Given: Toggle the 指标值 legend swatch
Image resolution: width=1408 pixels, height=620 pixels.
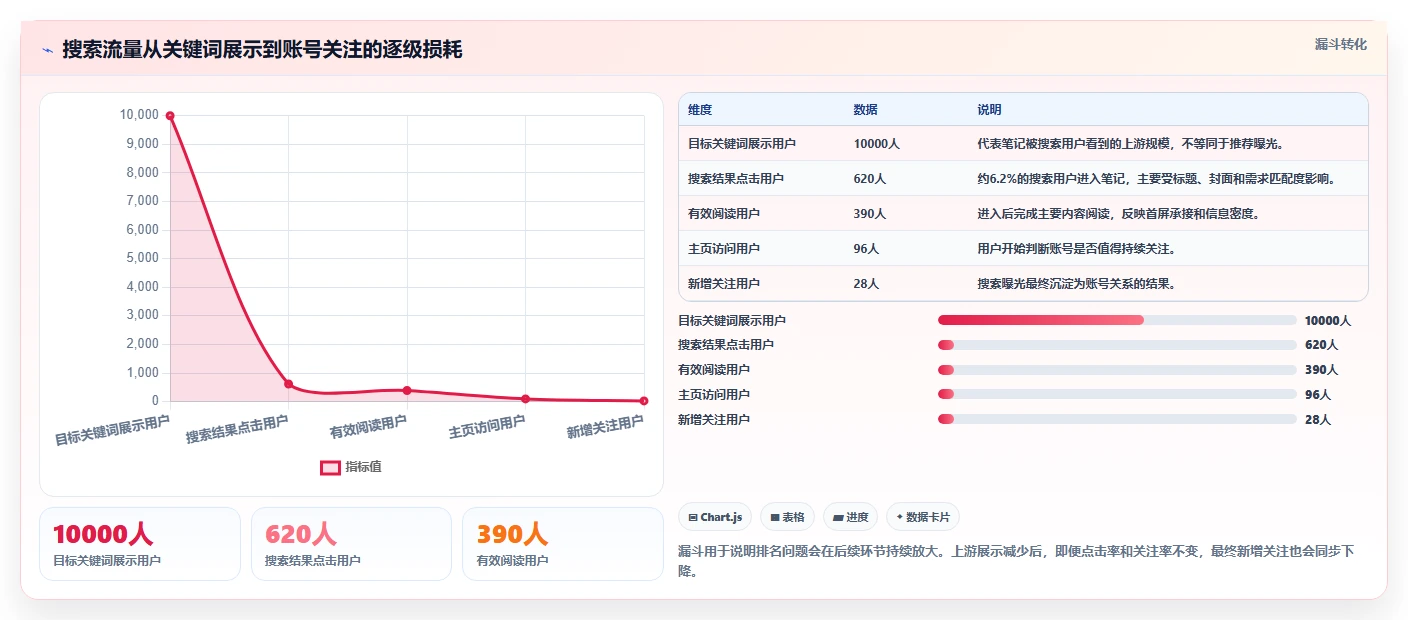Looking at the screenshot, I should click(x=330, y=467).
